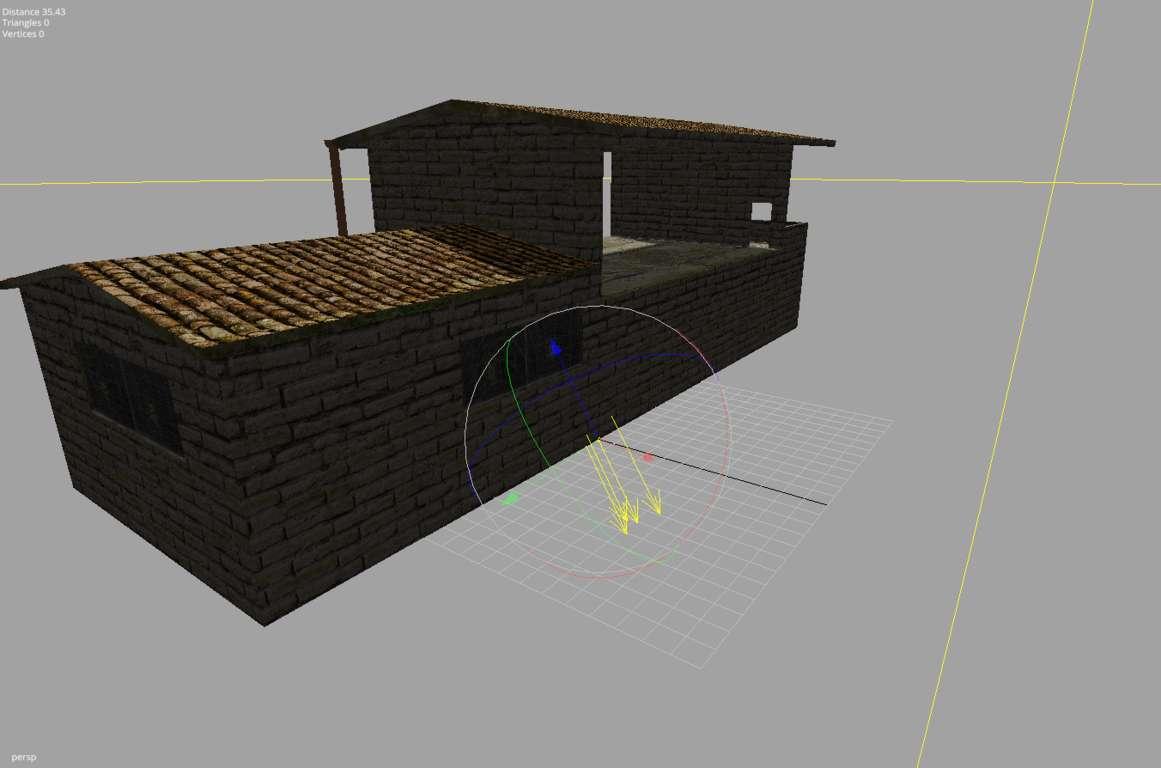Click the Vertices 0 statistic text

(x=22, y=34)
